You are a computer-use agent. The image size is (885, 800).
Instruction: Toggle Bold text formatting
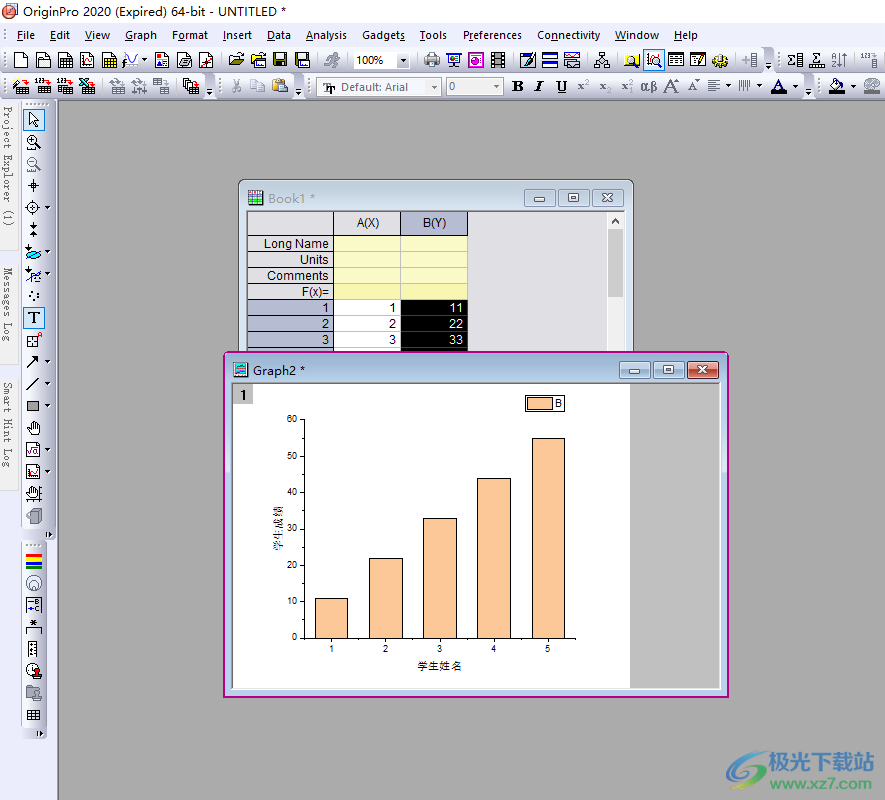[x=518, y=86]
